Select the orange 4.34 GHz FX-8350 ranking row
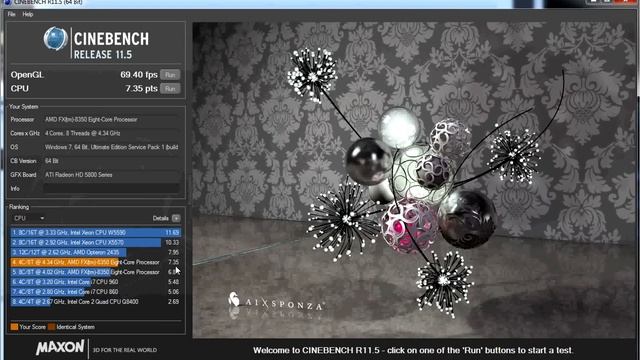 [x=96, y=262]
